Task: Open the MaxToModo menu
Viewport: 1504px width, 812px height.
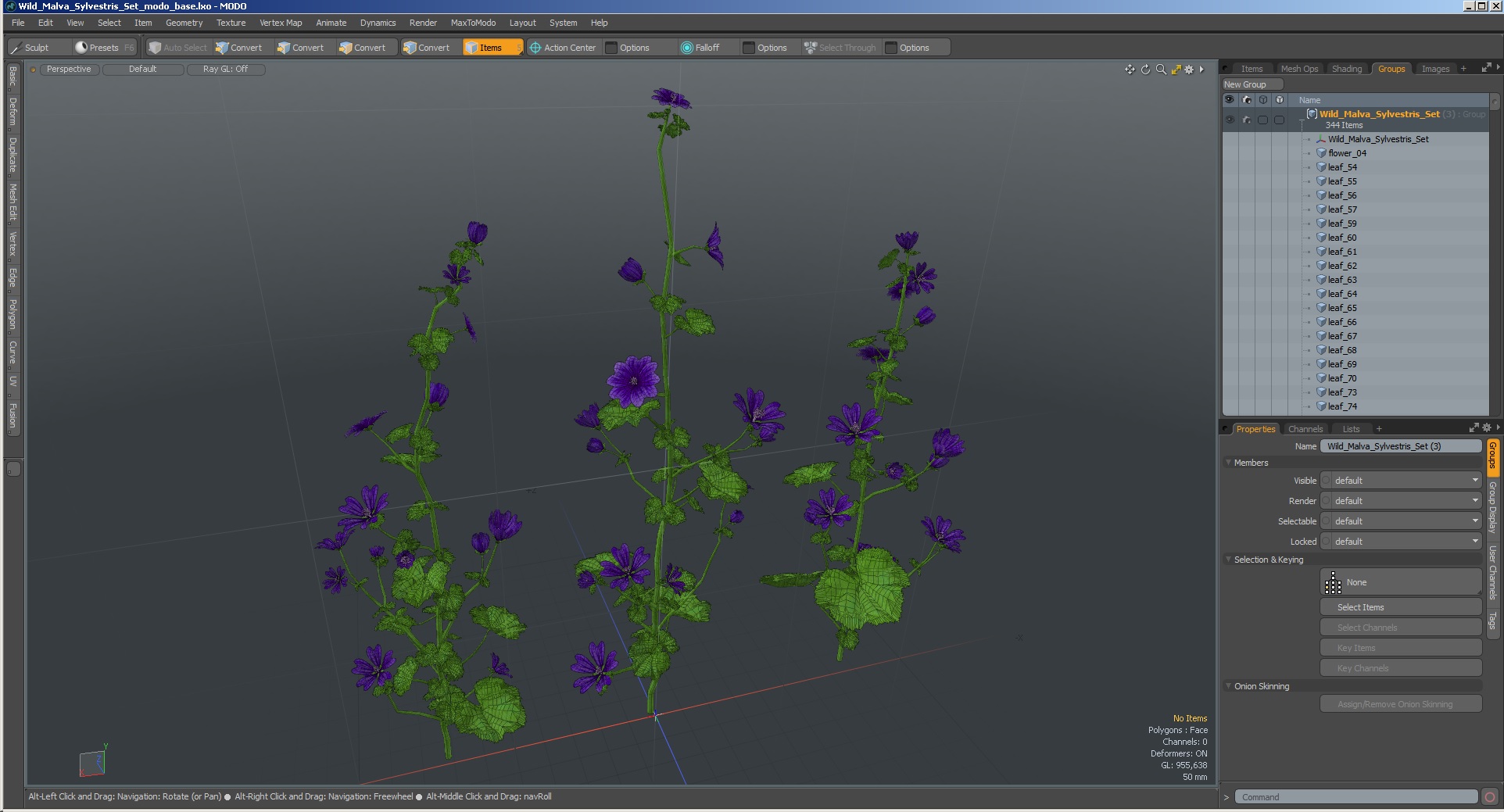Action: [473, 23]
